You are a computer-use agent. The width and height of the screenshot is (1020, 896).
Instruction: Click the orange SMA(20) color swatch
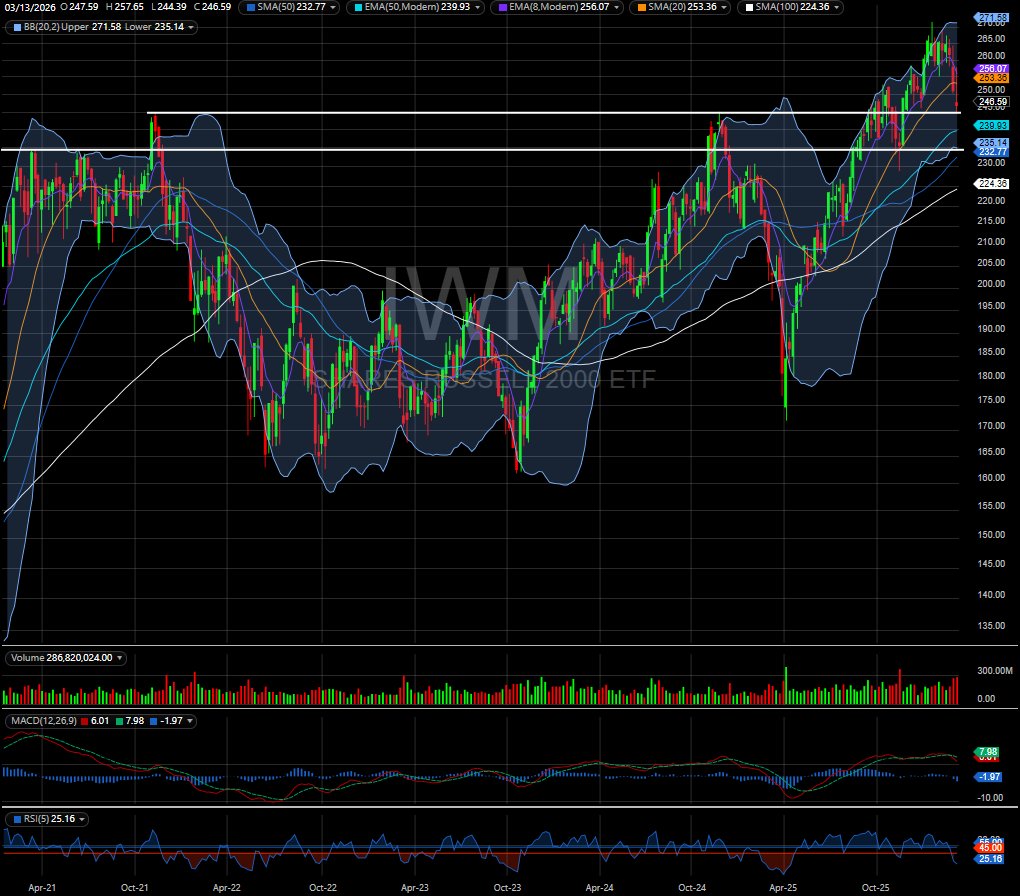pyautogui.click(x=641, y=7)
